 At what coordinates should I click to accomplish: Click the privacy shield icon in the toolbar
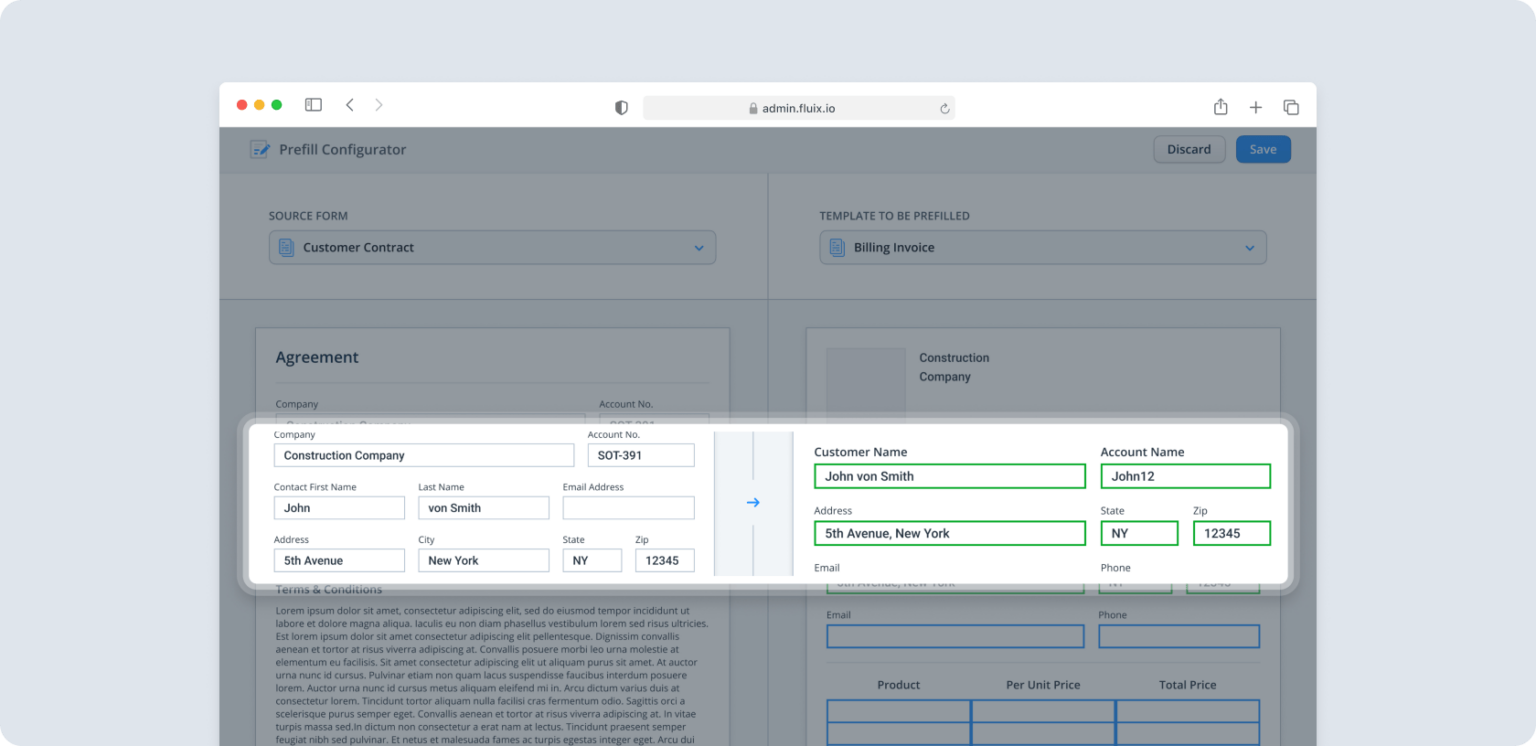click(621, 107)
